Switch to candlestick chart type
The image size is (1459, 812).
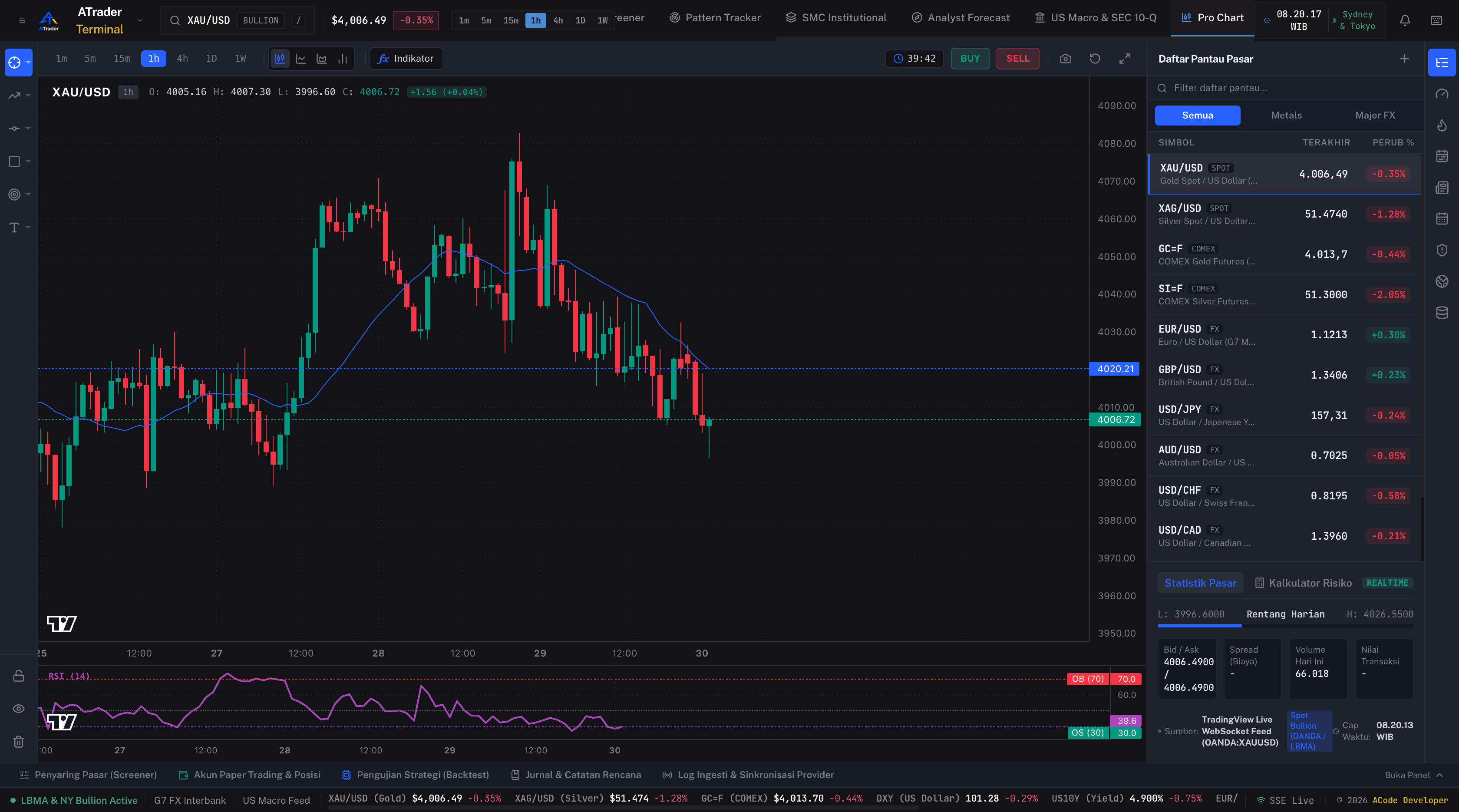pos(280,58)
